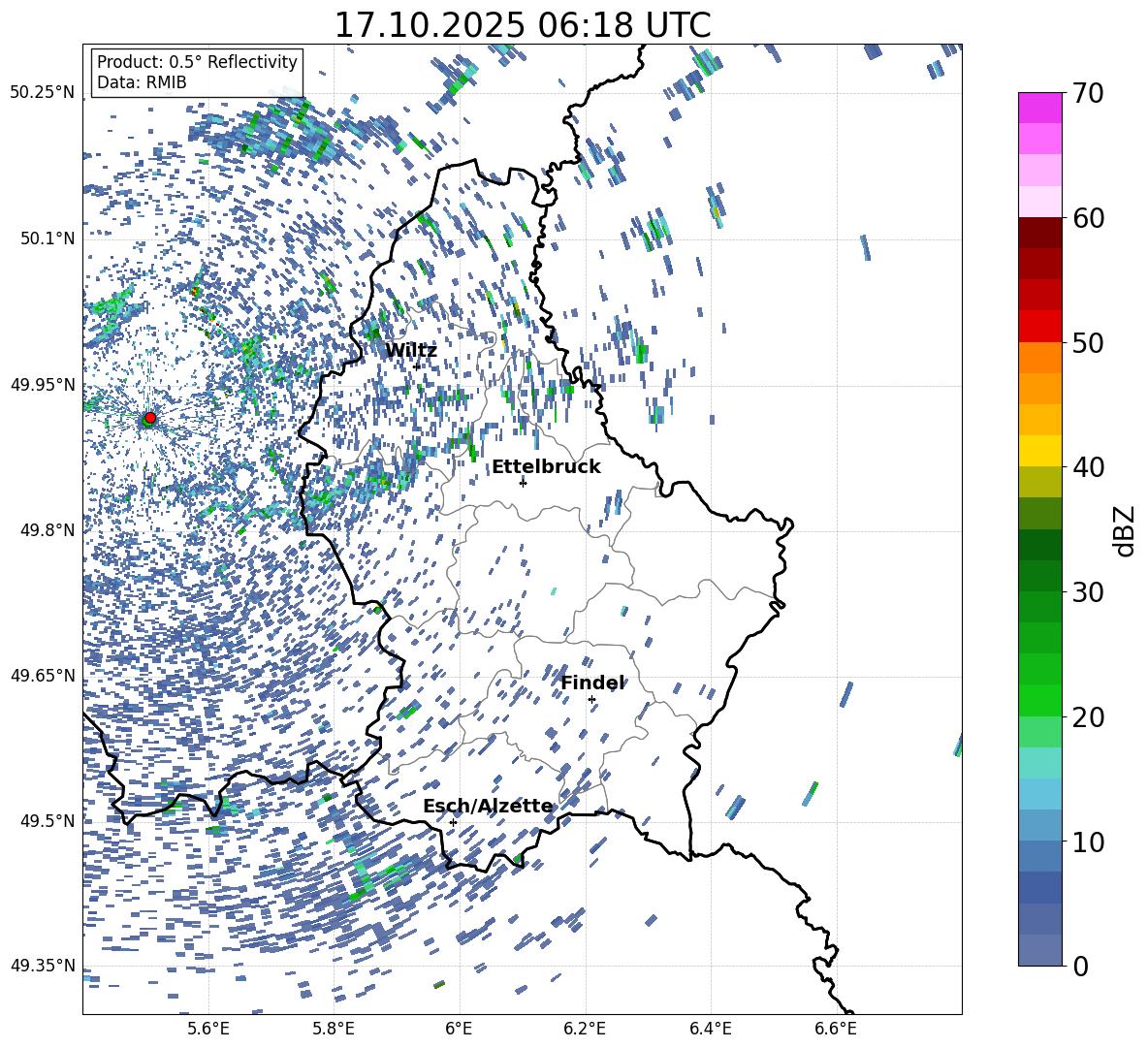1148x1048 pixels.
Task: Click the Wiltz station cross marker
Action: [x=417, y=366]
